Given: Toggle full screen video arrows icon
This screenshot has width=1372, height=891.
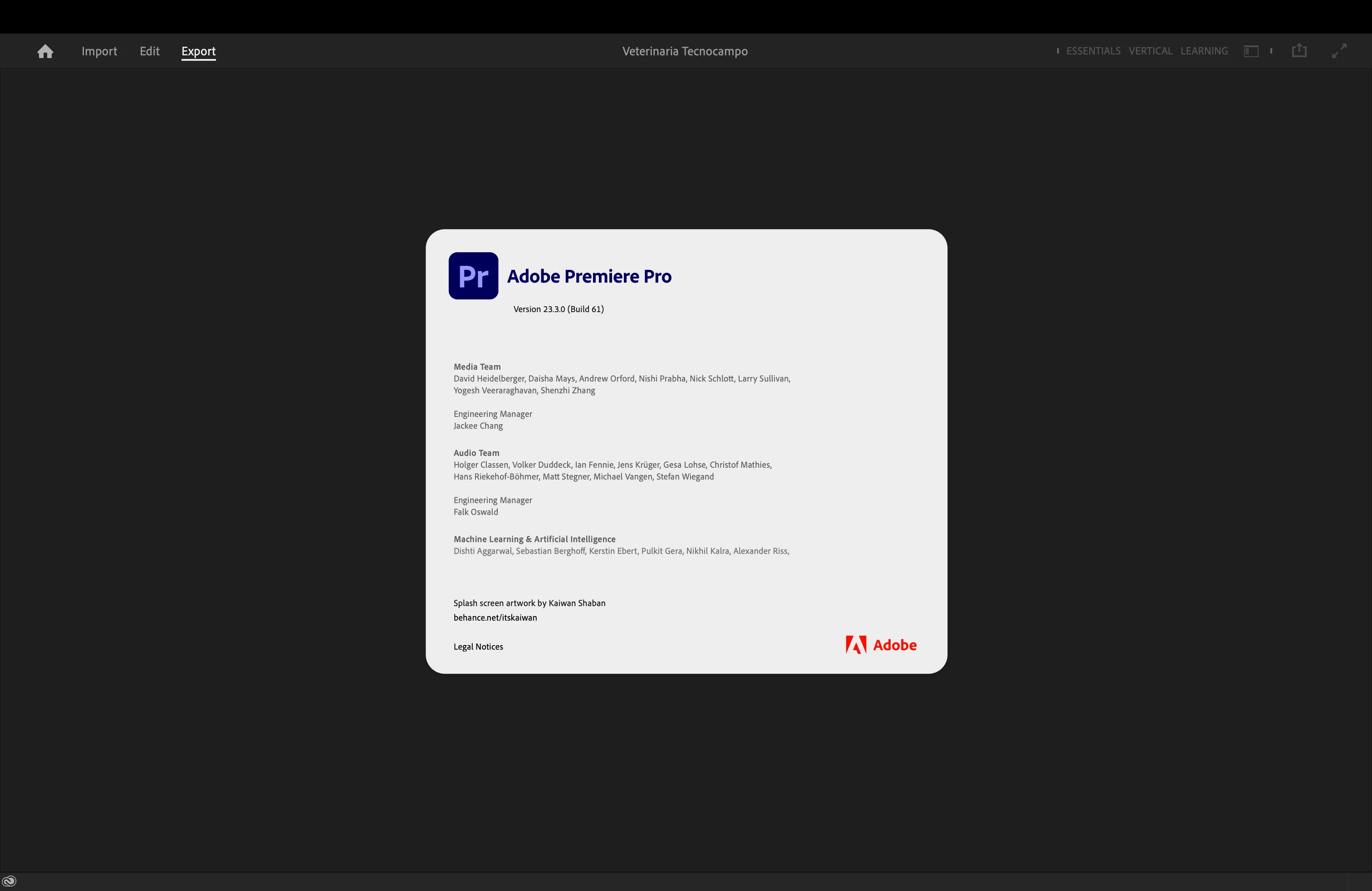Looking at the screenshot, I should [1338, 51].
